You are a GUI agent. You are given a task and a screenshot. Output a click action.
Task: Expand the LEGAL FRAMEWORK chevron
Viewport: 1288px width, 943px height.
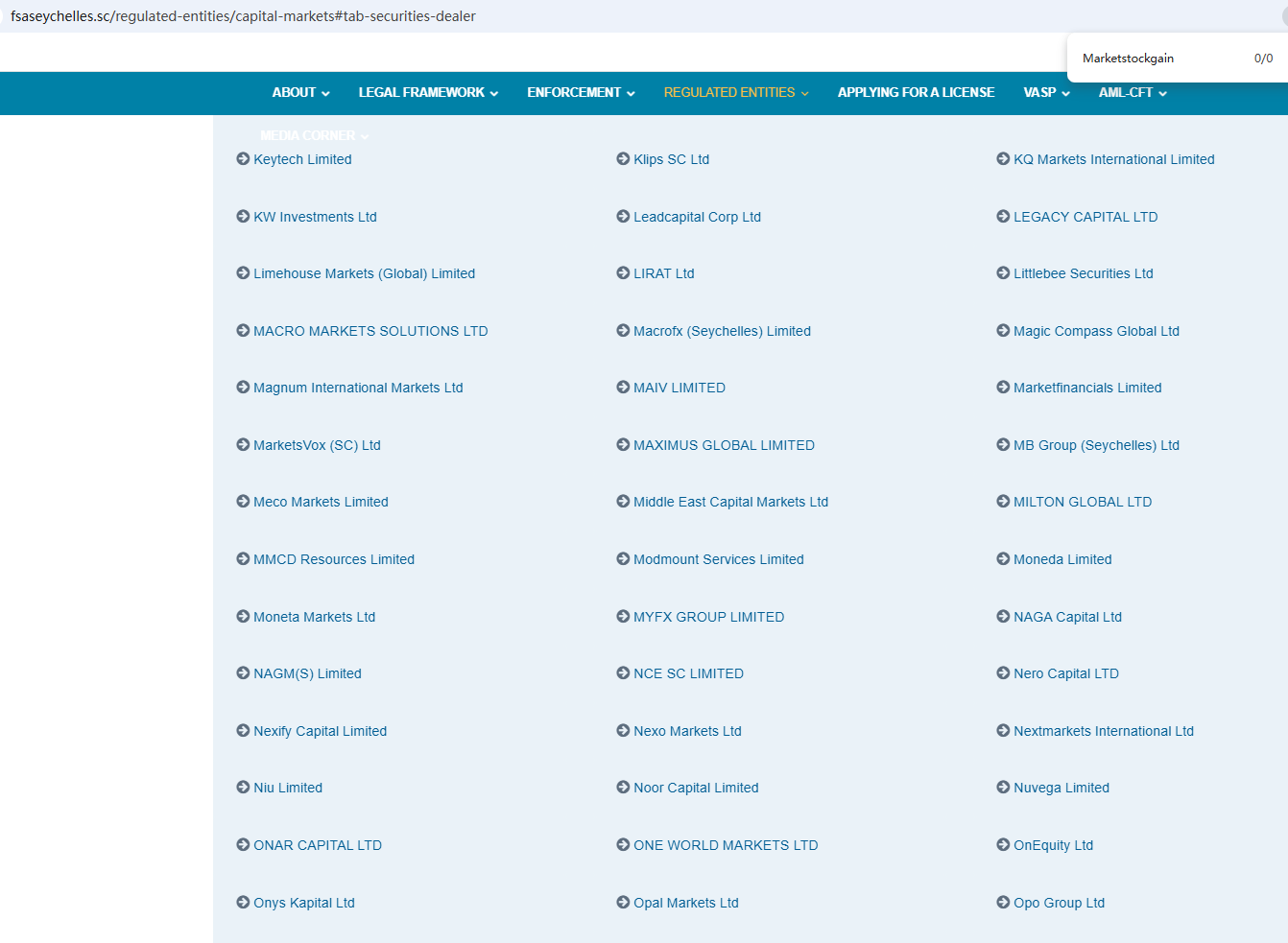pyautogui.click(x=494, y=94)
